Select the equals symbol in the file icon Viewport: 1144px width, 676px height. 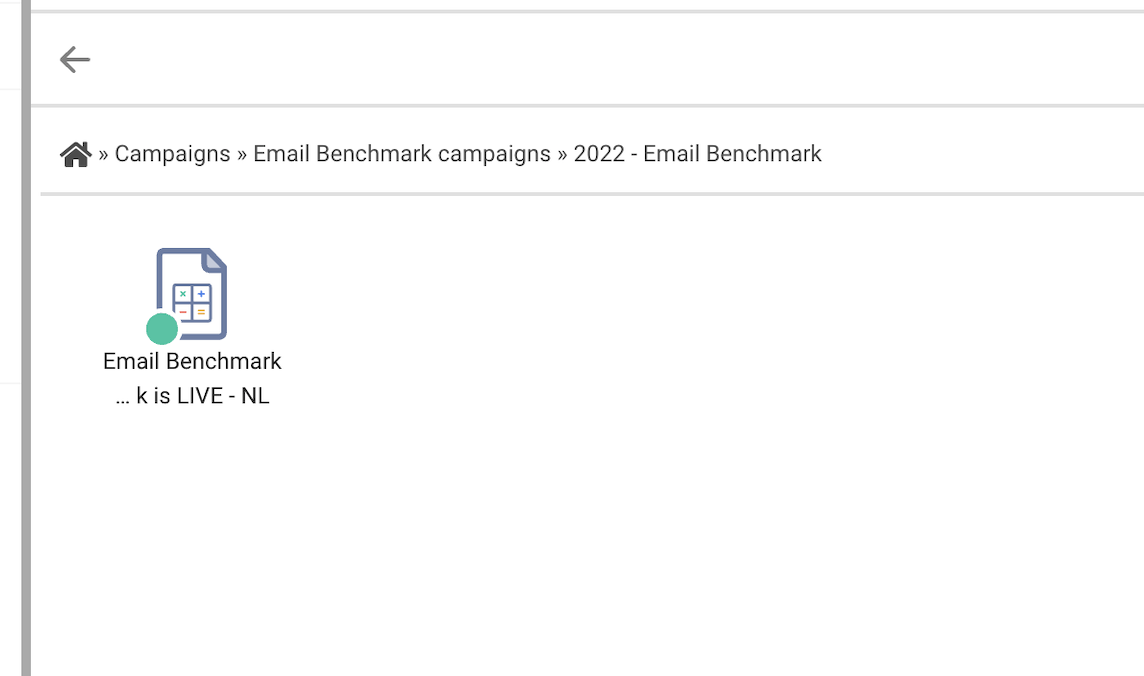[x=201, y=312]
